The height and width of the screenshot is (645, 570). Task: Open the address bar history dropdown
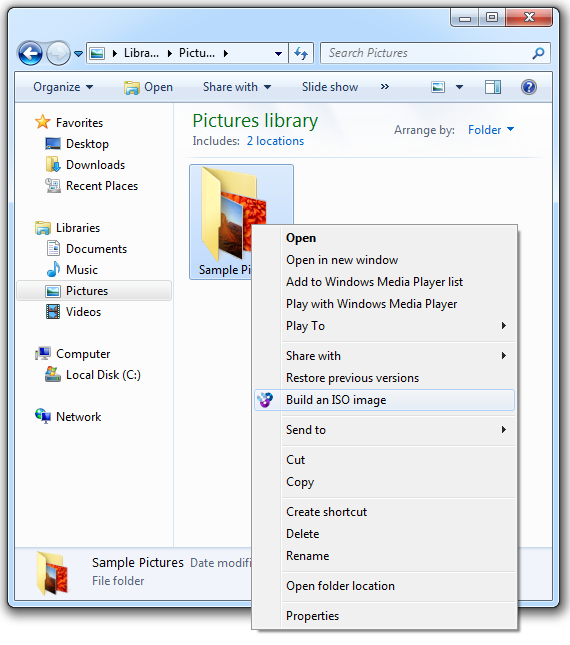click(278, 53)
